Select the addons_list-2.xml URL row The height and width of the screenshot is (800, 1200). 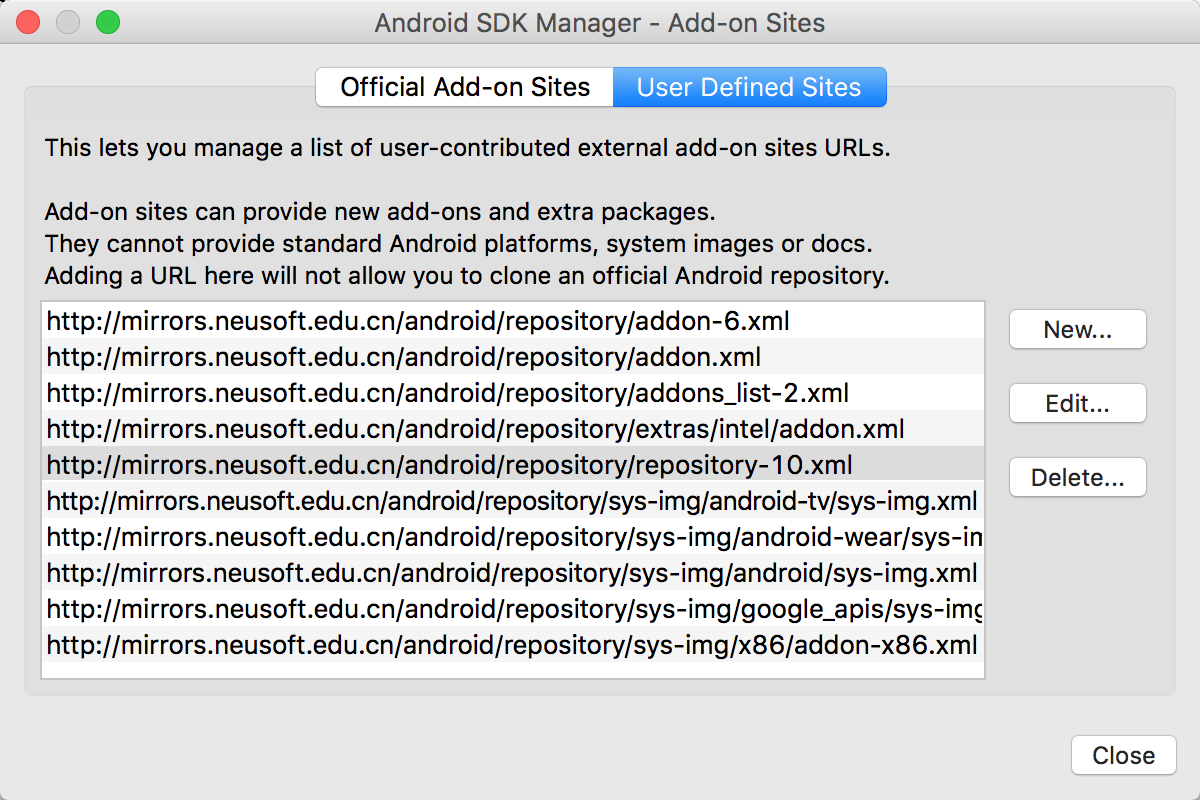(513, 392)
